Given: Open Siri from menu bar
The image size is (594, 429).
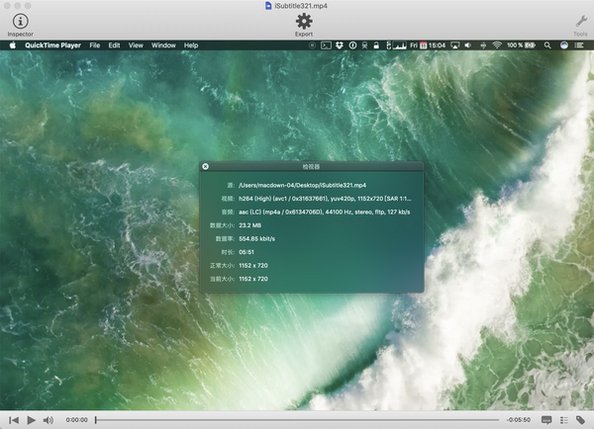Looking at the screenshot, I should (564, 45).
